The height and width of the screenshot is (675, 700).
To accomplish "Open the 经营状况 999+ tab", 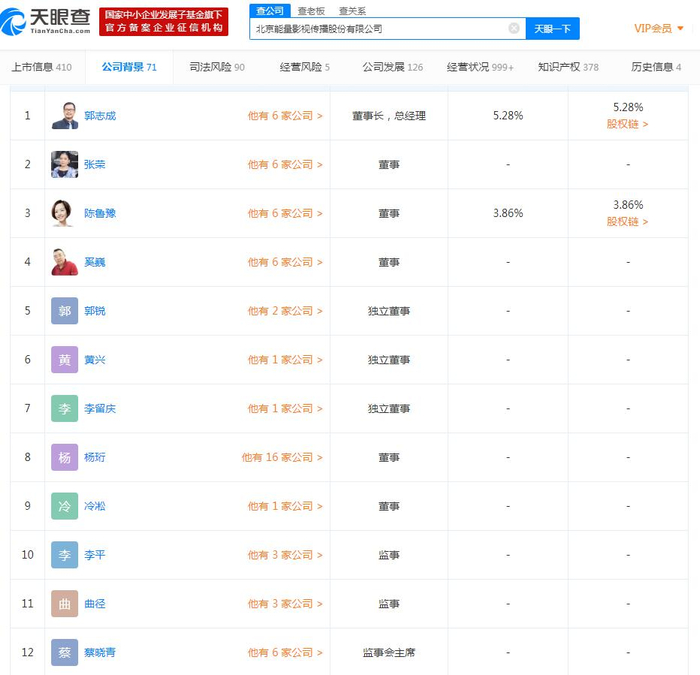I will pyautogui.click(x=480, y=67).
